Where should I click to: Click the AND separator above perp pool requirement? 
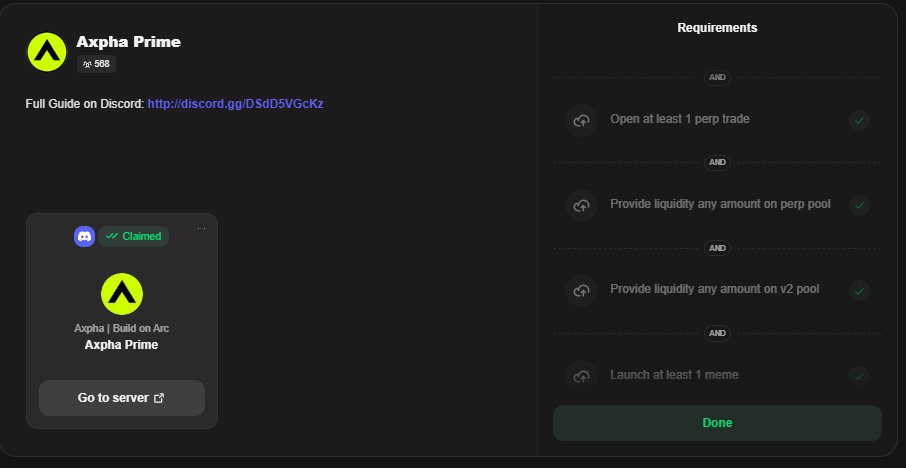click(x=717, y=162)
